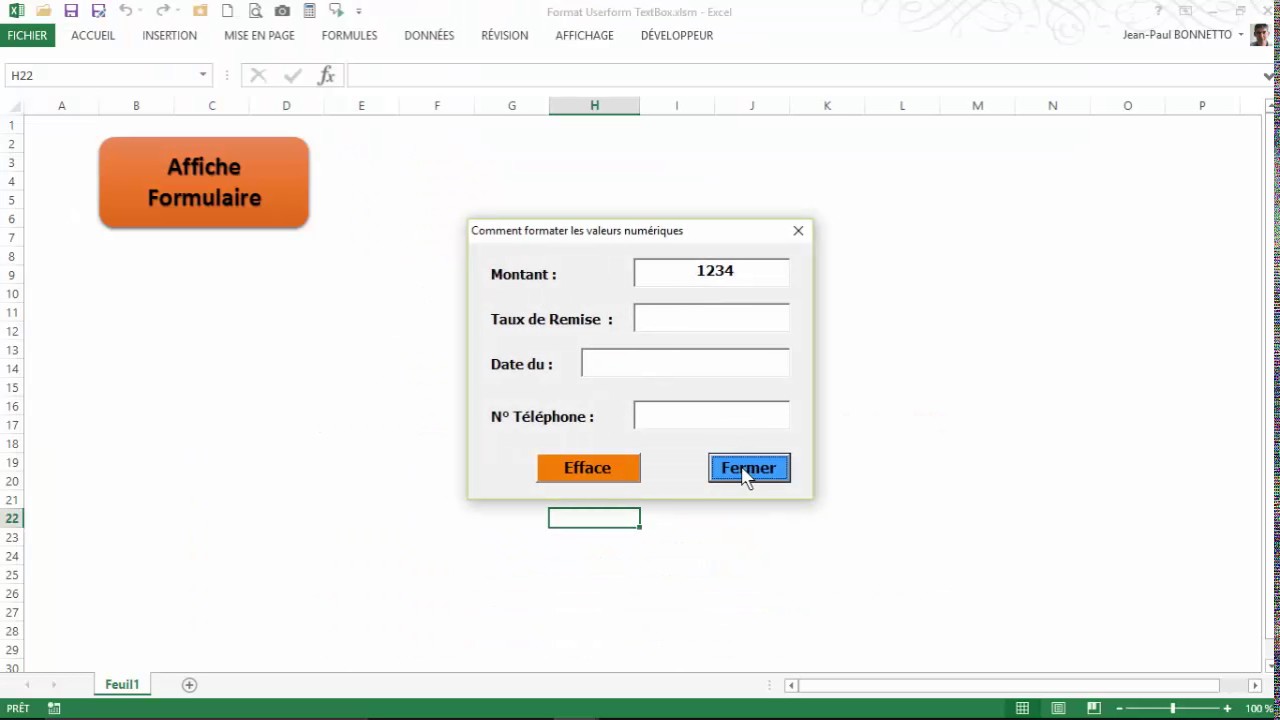This screenshot has width=1280, height=720.
Task: Click the horizontal scrollbar right arrow
Action: [x=1255, y=685]
